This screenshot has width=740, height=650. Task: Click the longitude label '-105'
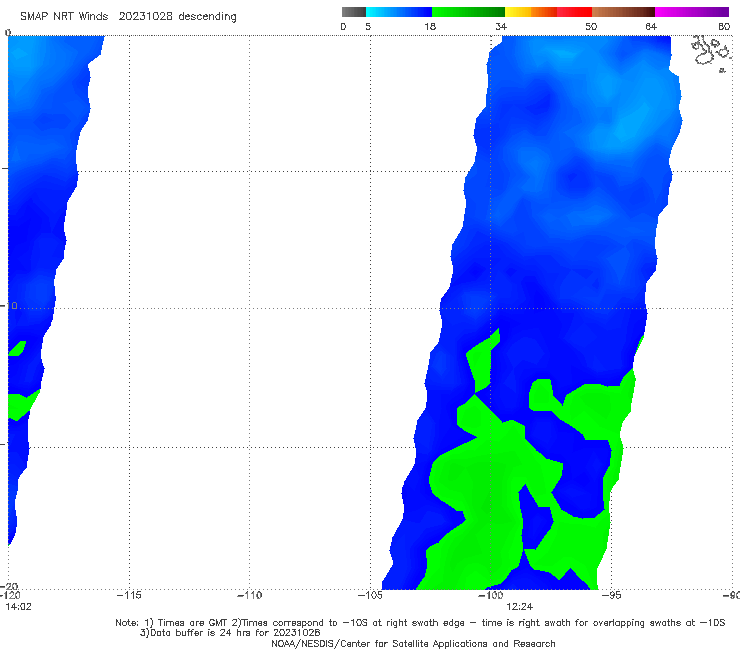(x=370, y=595)
